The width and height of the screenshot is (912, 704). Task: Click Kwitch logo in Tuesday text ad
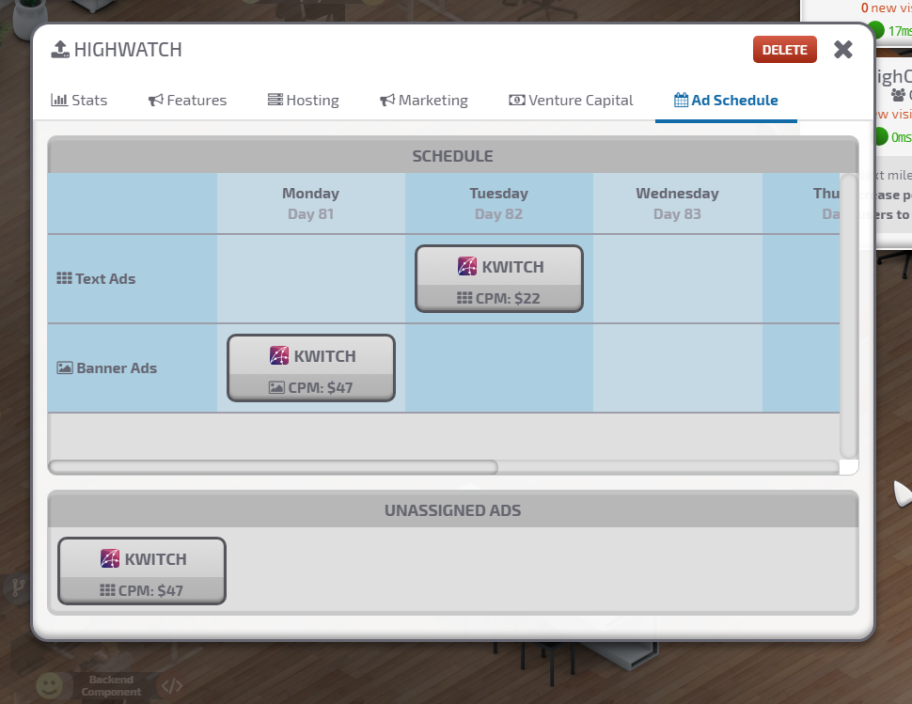pyautogui.click(x=467, y=266)
